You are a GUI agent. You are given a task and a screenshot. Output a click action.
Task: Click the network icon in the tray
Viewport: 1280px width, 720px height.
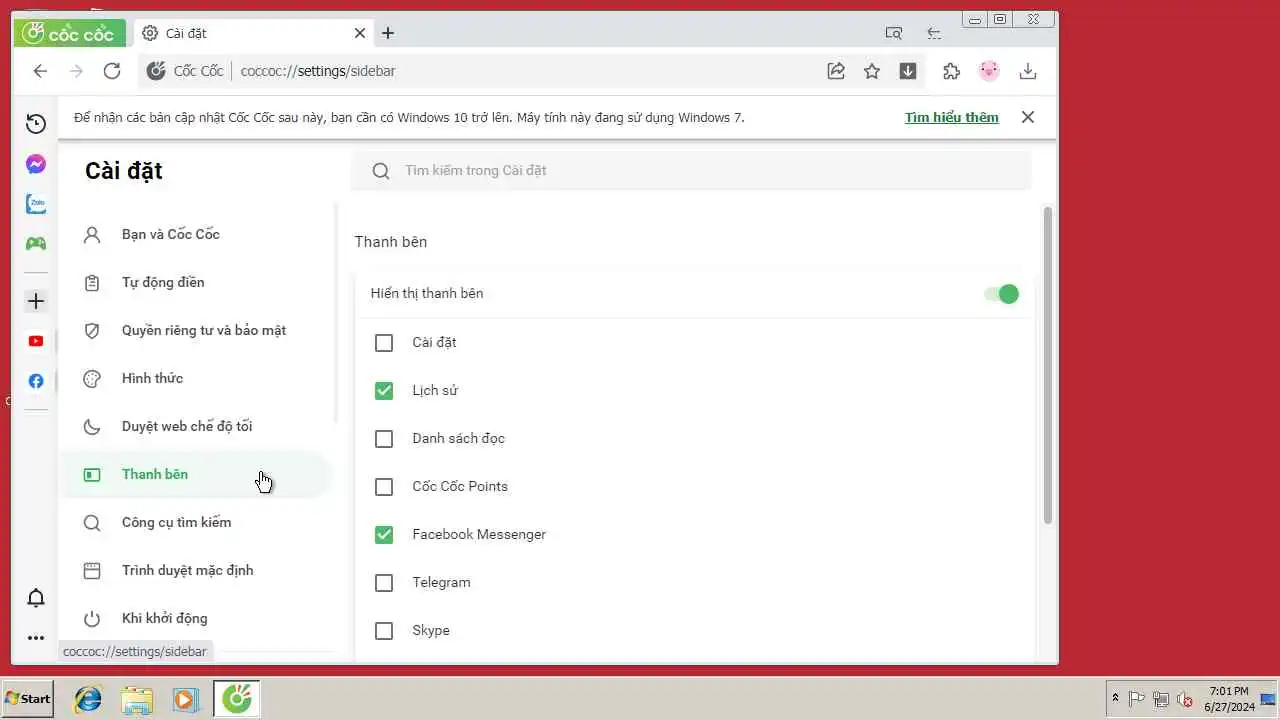(1161, 699)
